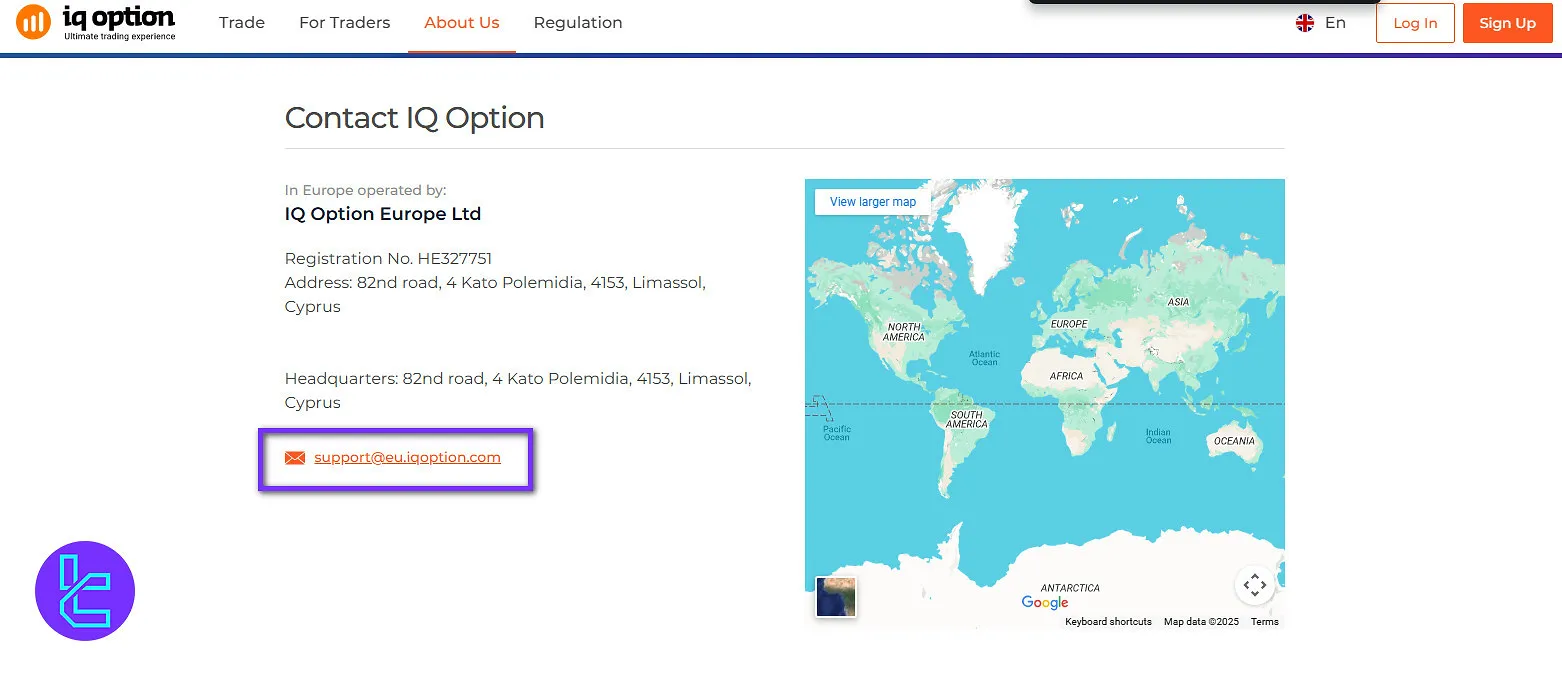Screen dimensions: 1562x676
Task: Click the British flag language icon
Action: tap(1304, 22)
